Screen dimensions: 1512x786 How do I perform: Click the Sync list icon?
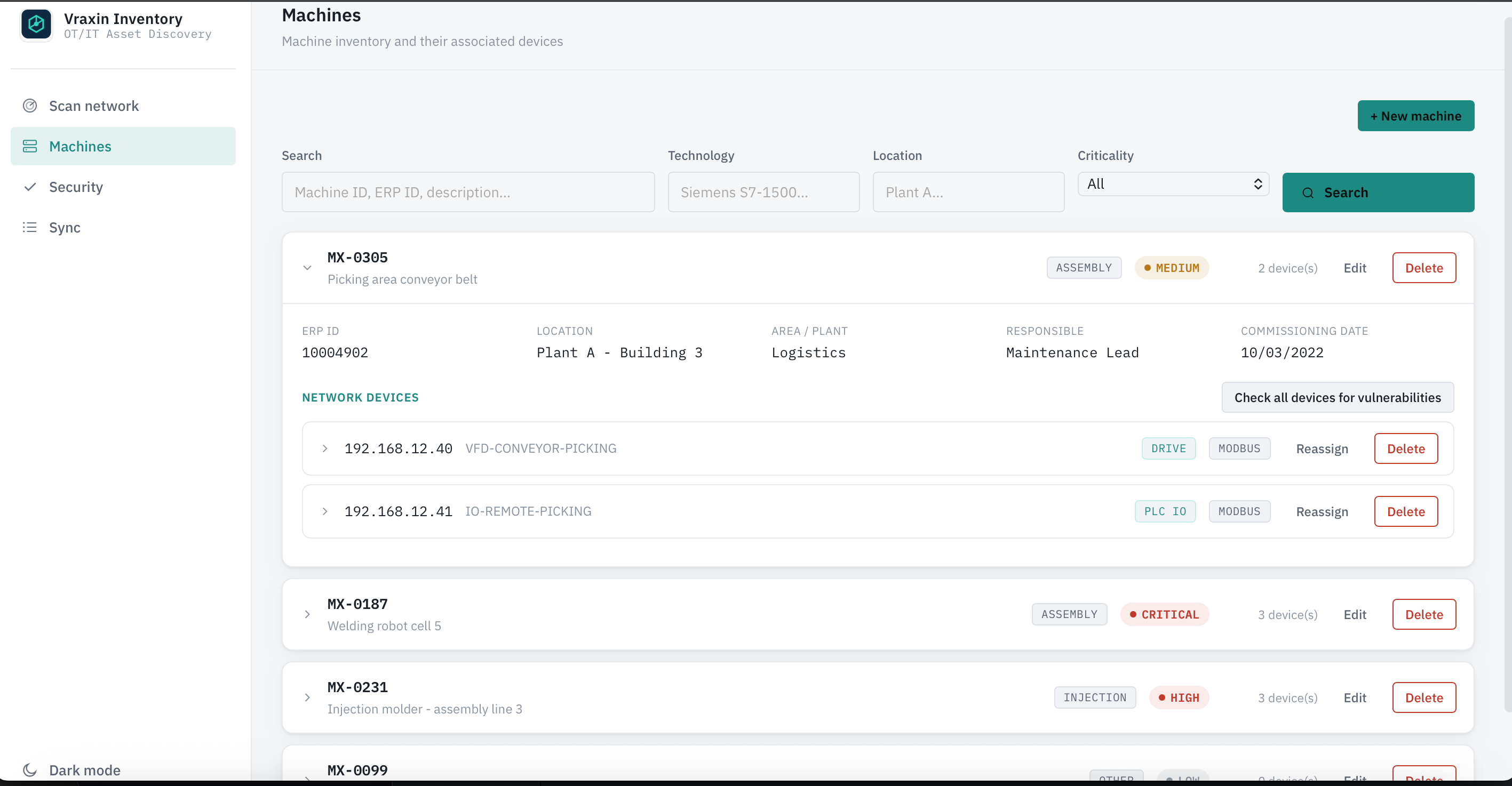[30, 227]
